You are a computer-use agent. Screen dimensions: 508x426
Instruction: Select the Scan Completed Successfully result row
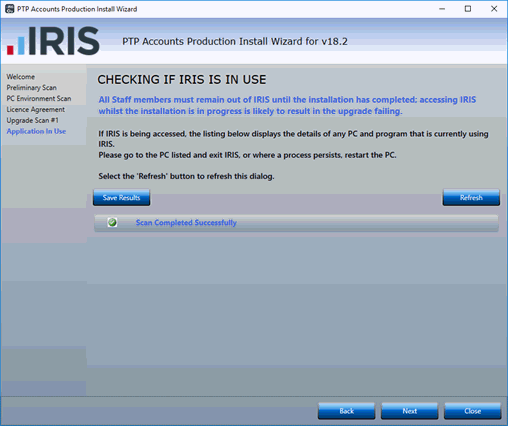[296, 223]
